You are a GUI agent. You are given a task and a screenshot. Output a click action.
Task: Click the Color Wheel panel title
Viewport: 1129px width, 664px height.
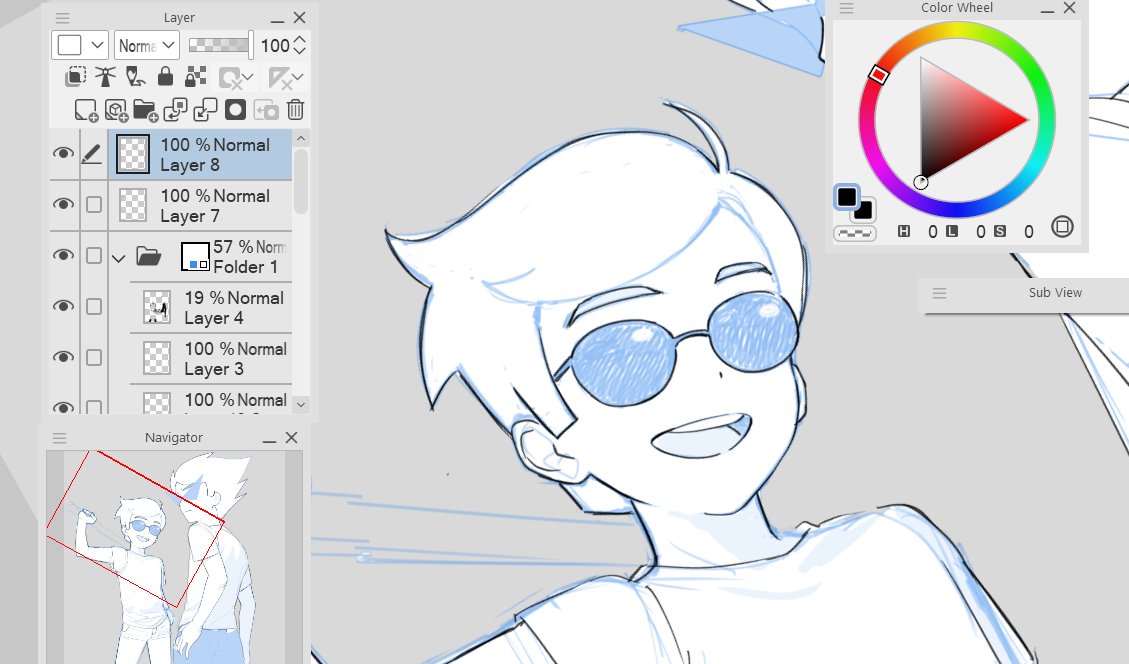point(956,8)
